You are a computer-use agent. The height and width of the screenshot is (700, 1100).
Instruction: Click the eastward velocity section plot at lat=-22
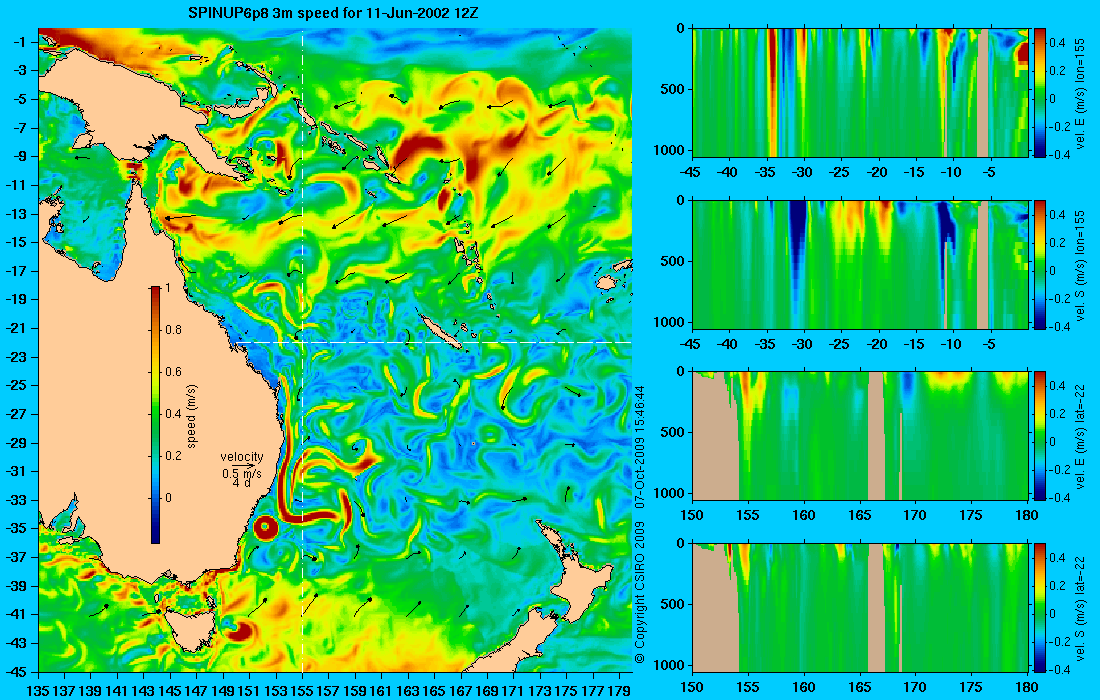pyautogui.click(x=860, y=436)
